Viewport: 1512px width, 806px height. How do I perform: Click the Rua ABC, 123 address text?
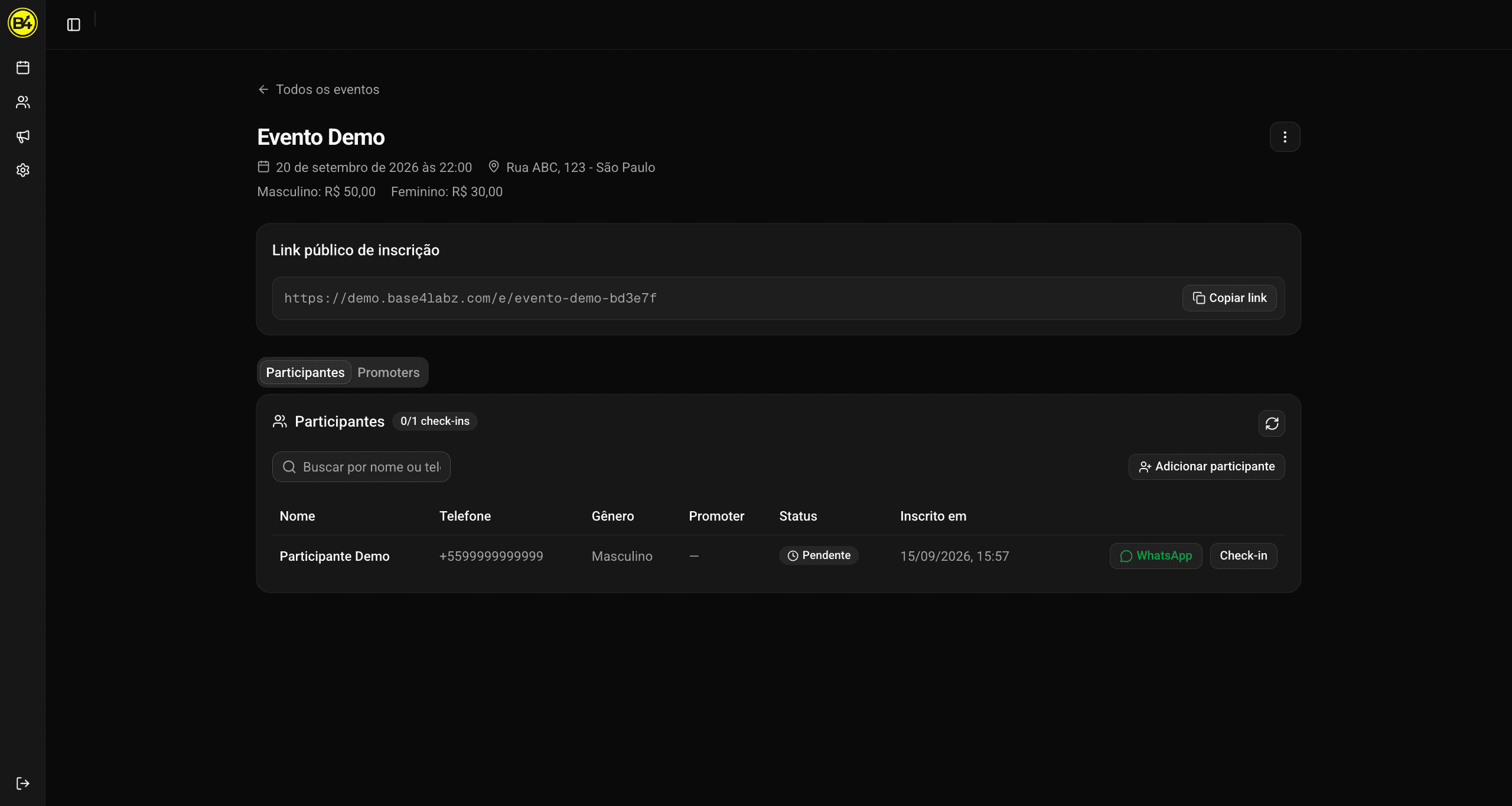[x=581, y=167]
